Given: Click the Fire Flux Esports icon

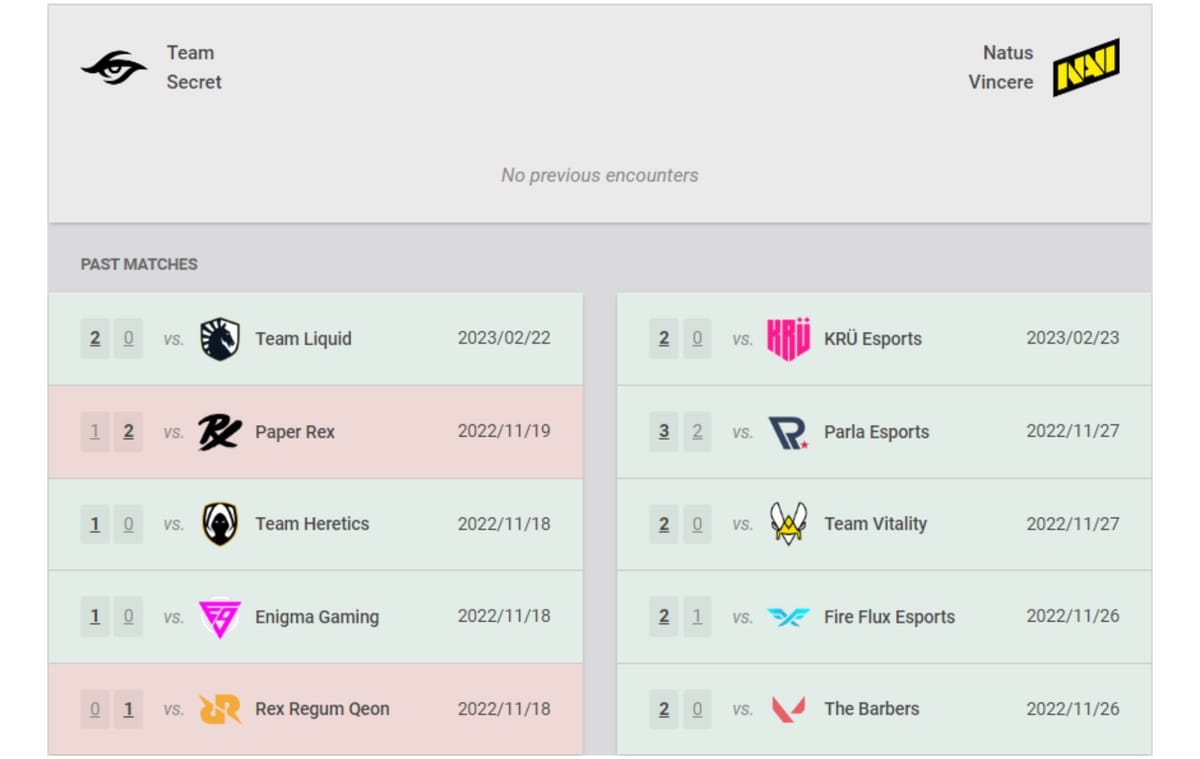Looking at the screenshot, I should coord(789,616).
